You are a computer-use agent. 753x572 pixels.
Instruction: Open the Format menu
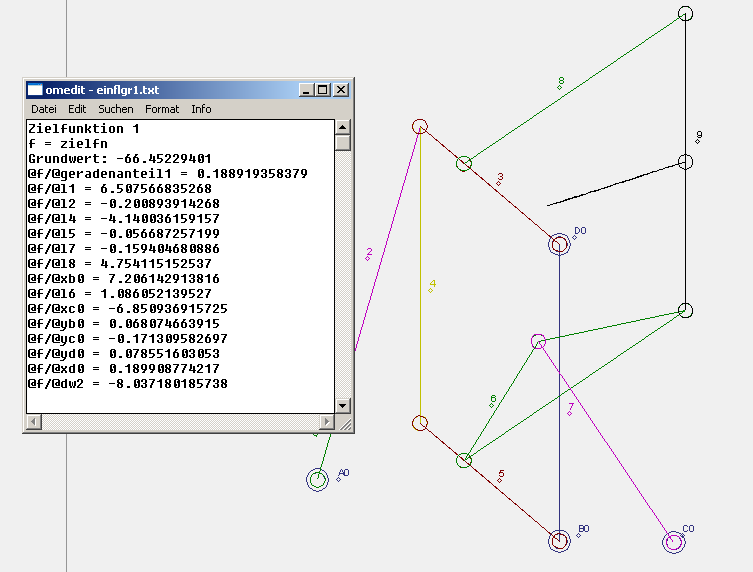pos(162,109)
